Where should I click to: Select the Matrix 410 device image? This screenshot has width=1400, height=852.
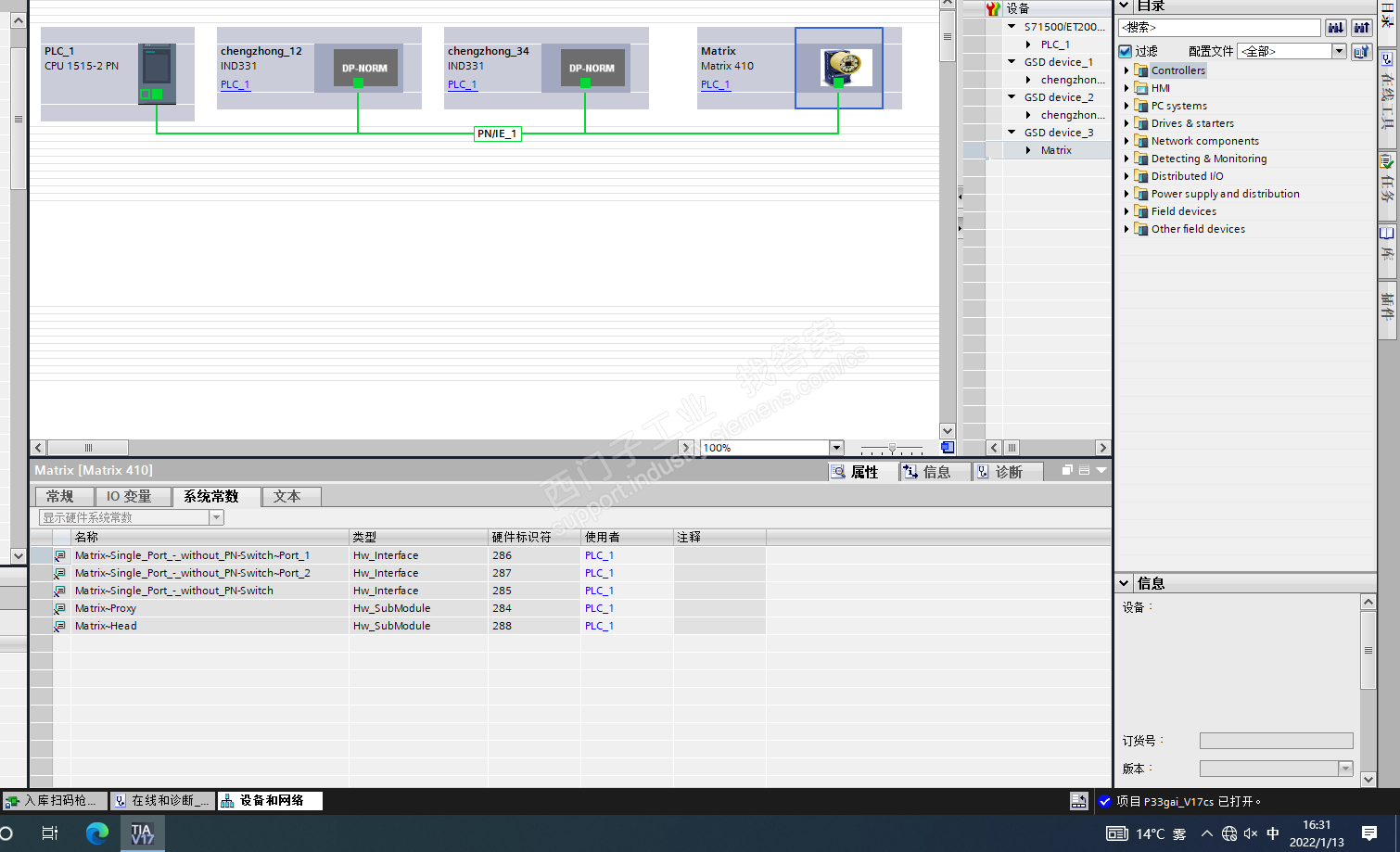pos(846,68)
